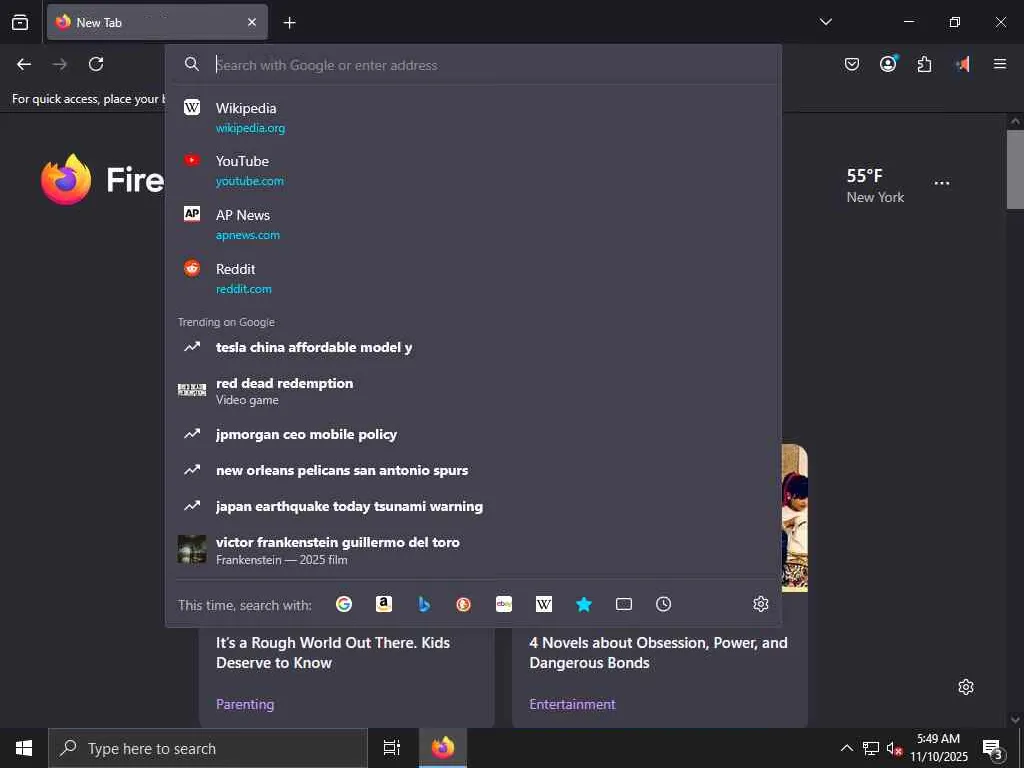Image resolution: width=1024 pixels, height=768 pixels.
Task: Select 'victor frankenstein guillermo del toro'
Action: 473,550
